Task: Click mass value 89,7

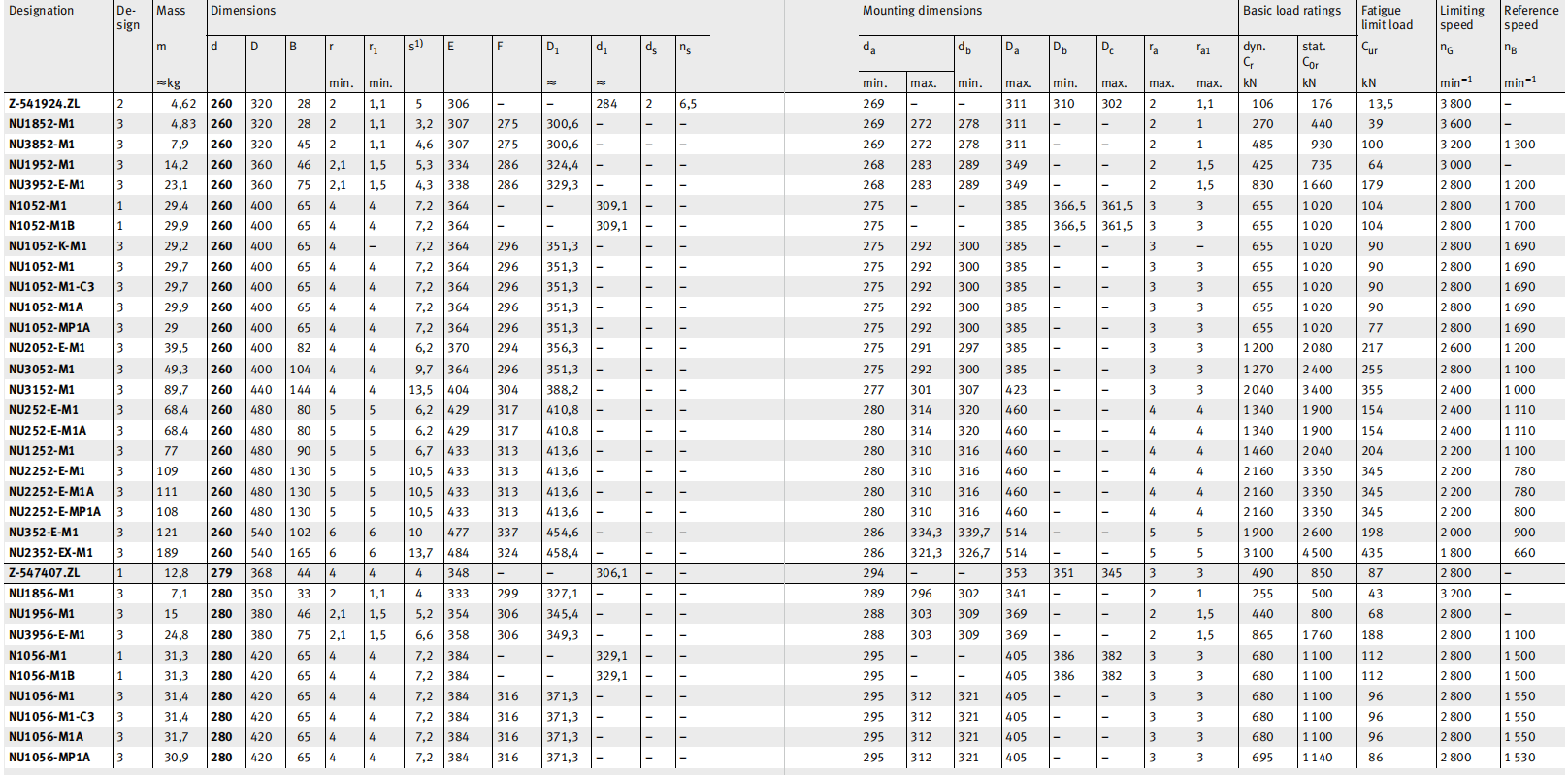Action: tap(177, 390)
